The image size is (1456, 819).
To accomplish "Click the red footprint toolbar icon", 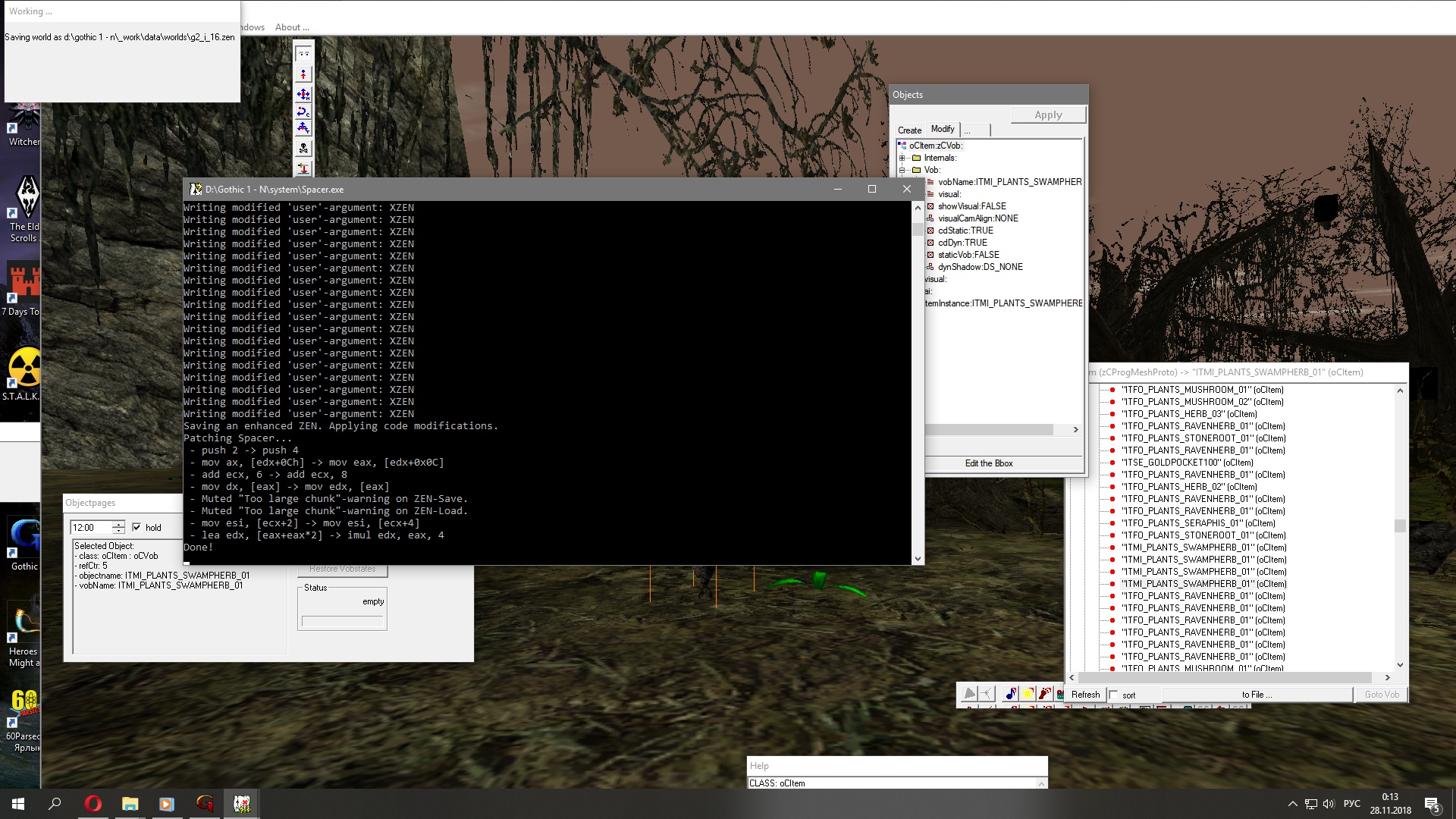I will (1045, 694).
